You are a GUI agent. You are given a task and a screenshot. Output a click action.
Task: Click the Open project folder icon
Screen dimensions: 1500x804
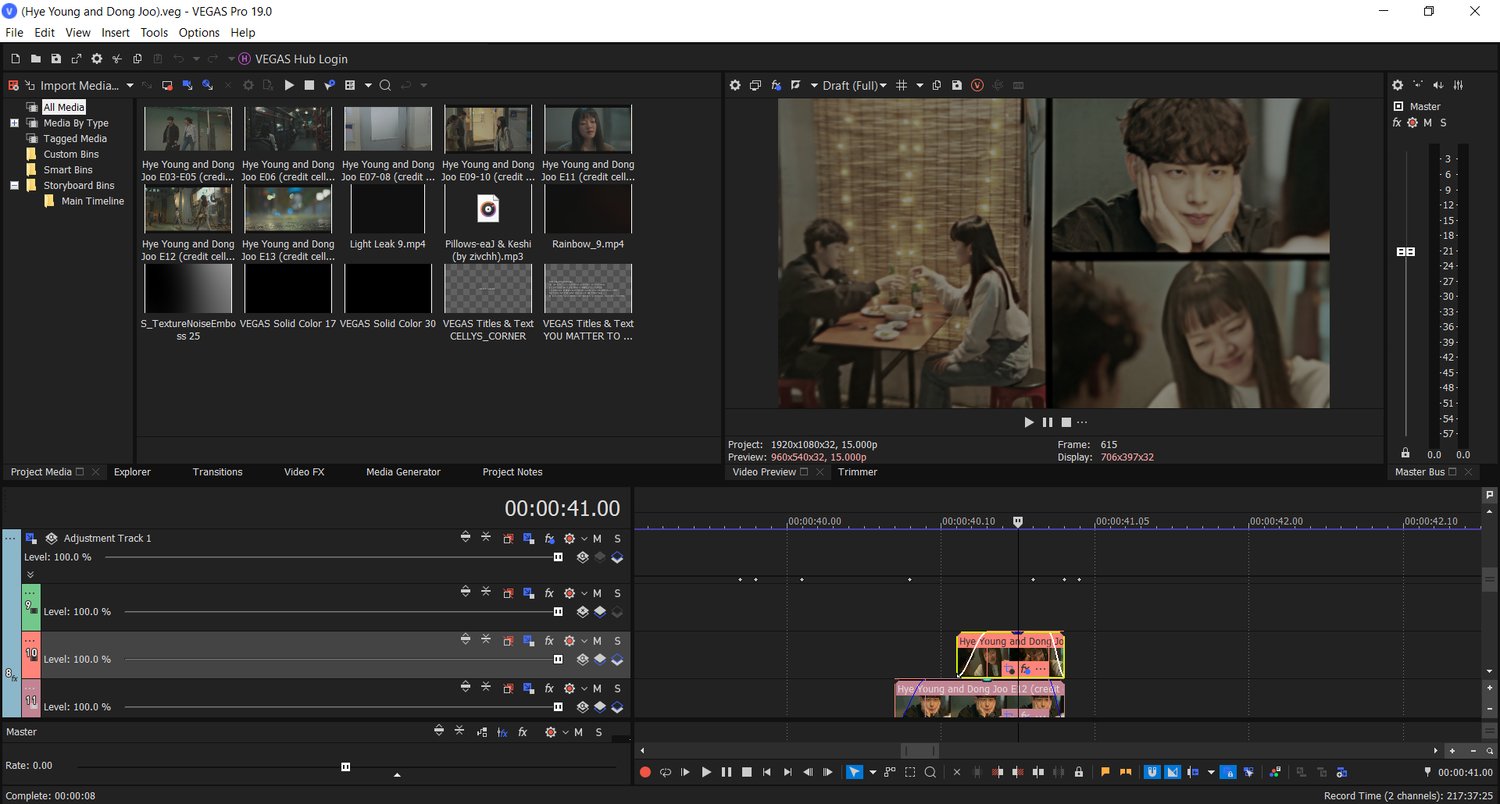click(35, 59)
